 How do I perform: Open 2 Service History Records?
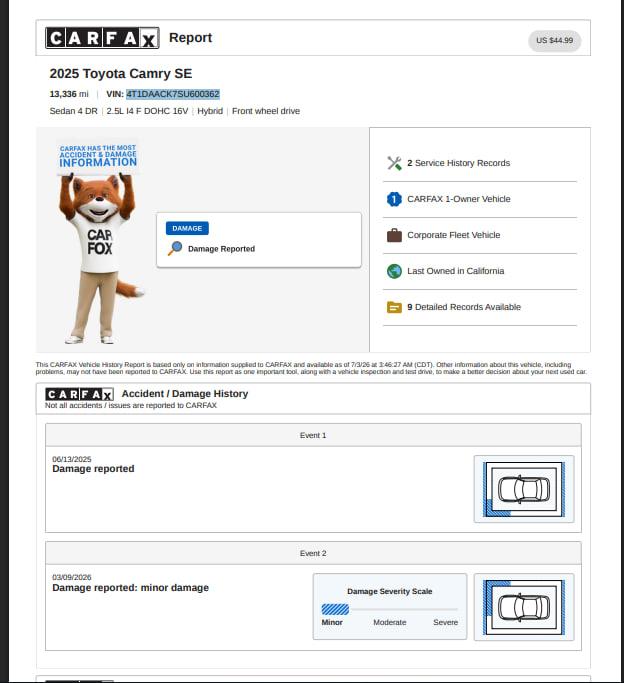point(458,163)
